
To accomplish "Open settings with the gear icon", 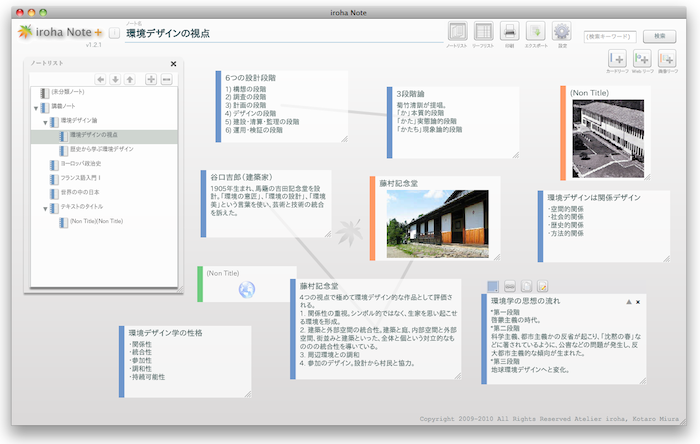I will click(562, 32).
